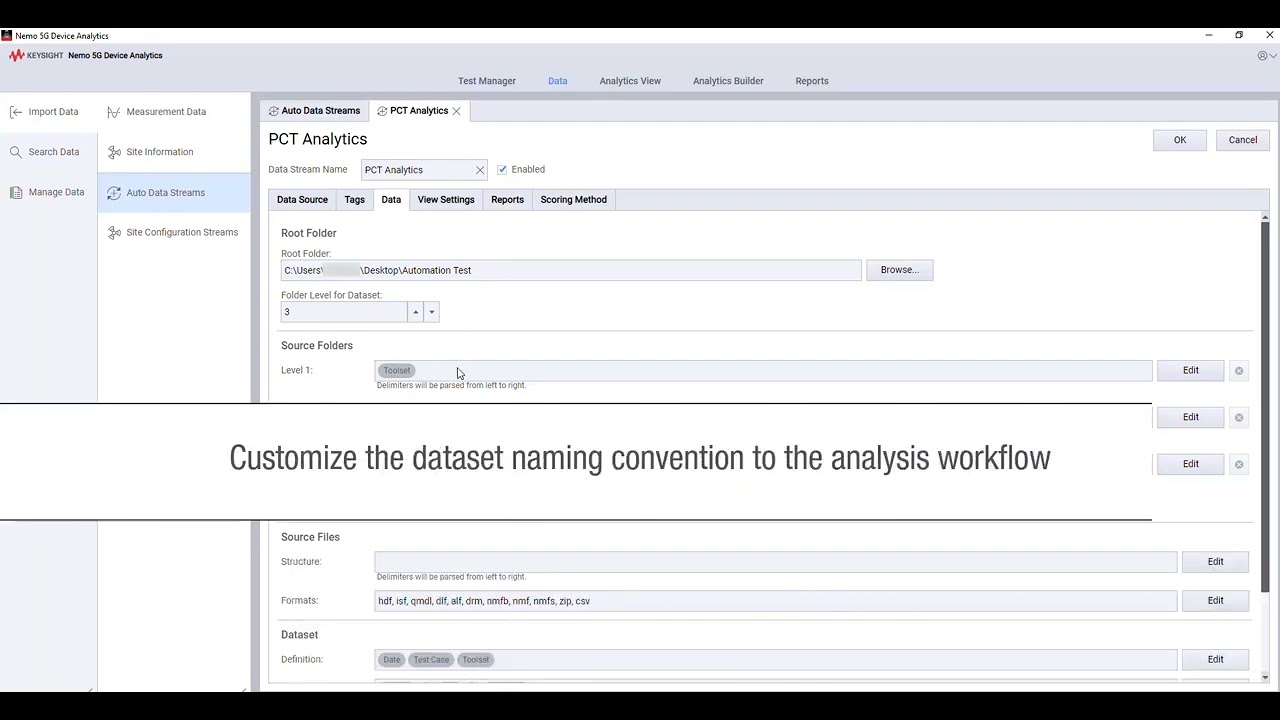The image size is (1280, 720).
Task: Close the PCT Analytics tab
Action: tap(456, 111)
